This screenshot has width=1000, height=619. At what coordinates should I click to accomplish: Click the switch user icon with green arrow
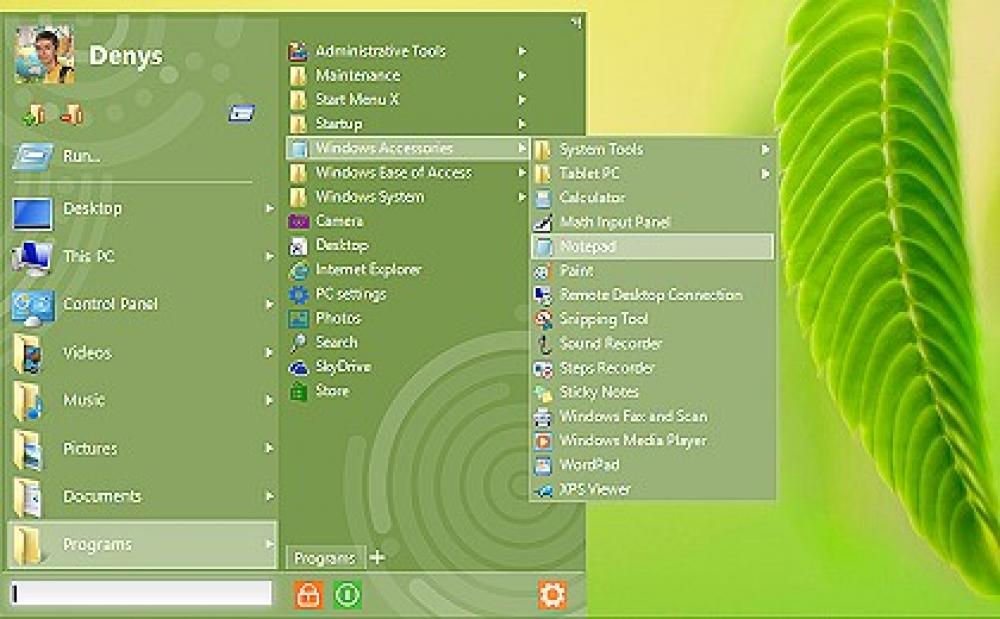pos(32,114)
